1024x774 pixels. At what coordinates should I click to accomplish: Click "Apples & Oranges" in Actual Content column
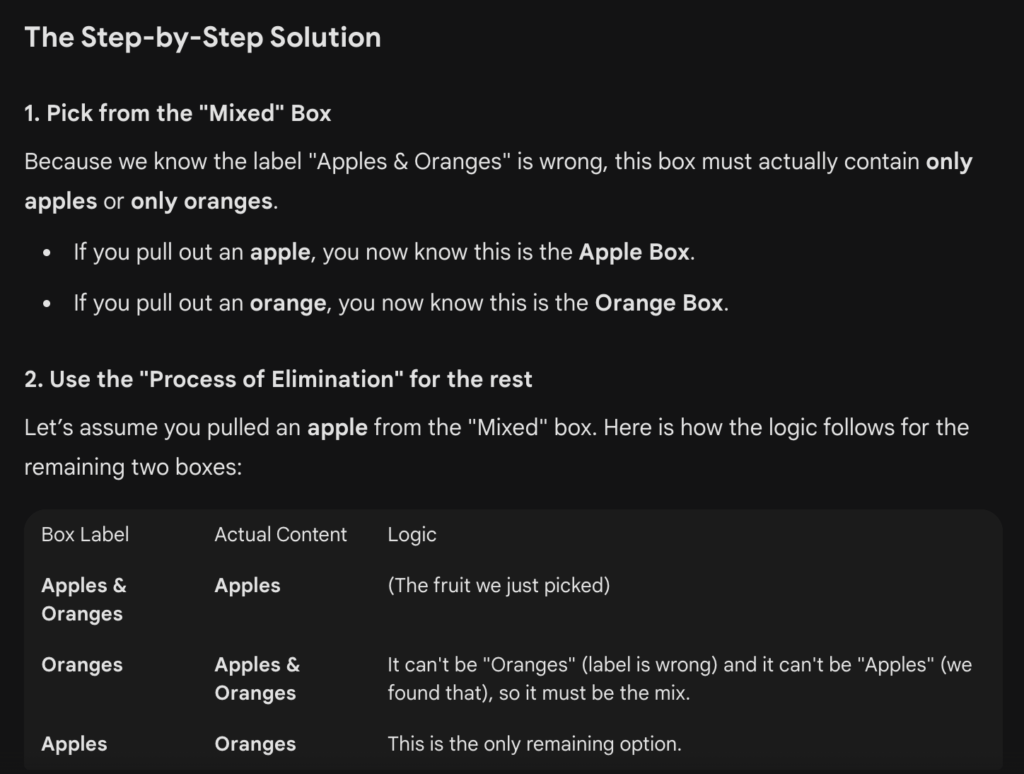tap(256, 678)
